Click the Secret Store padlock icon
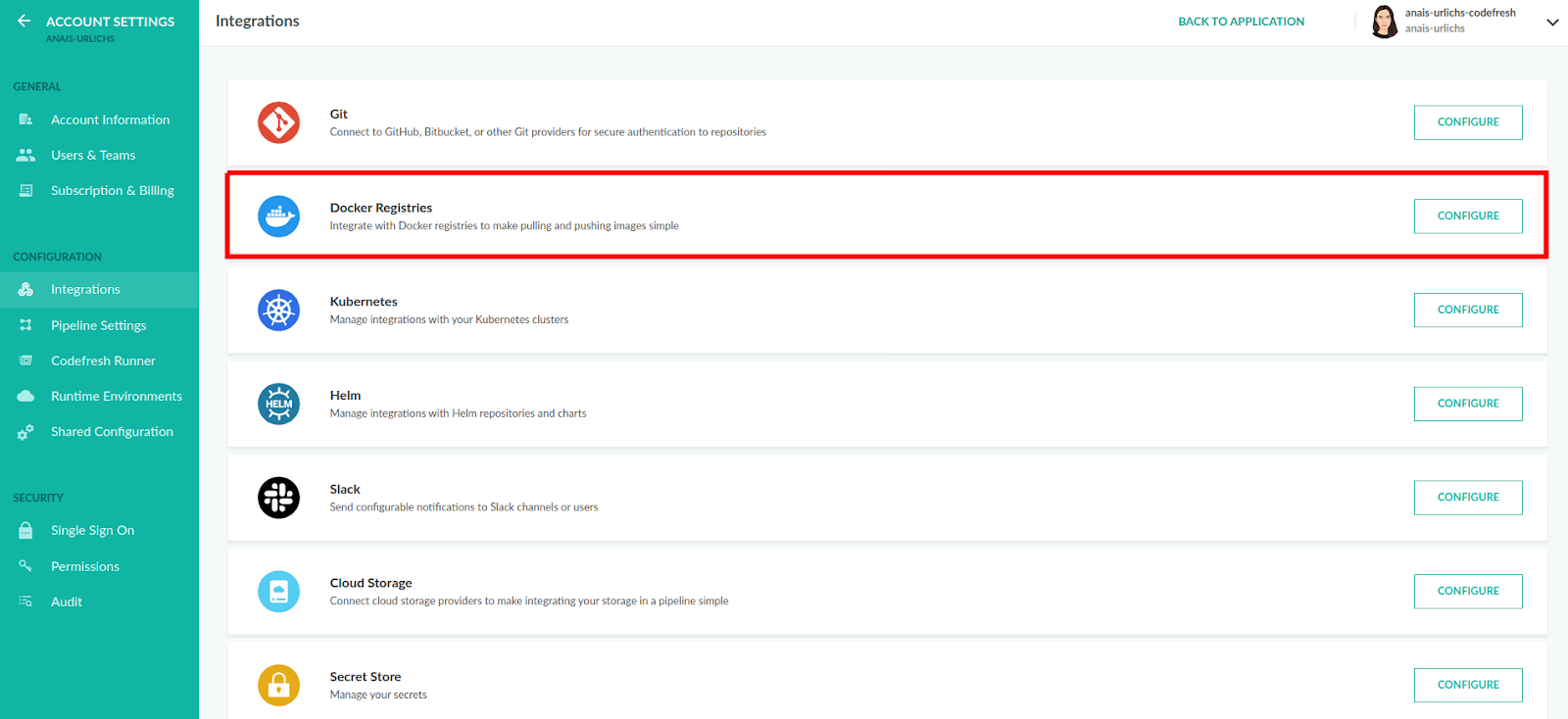Image resolution: width=1568 pixels, height=719 pixels. (x=278, y=685)
